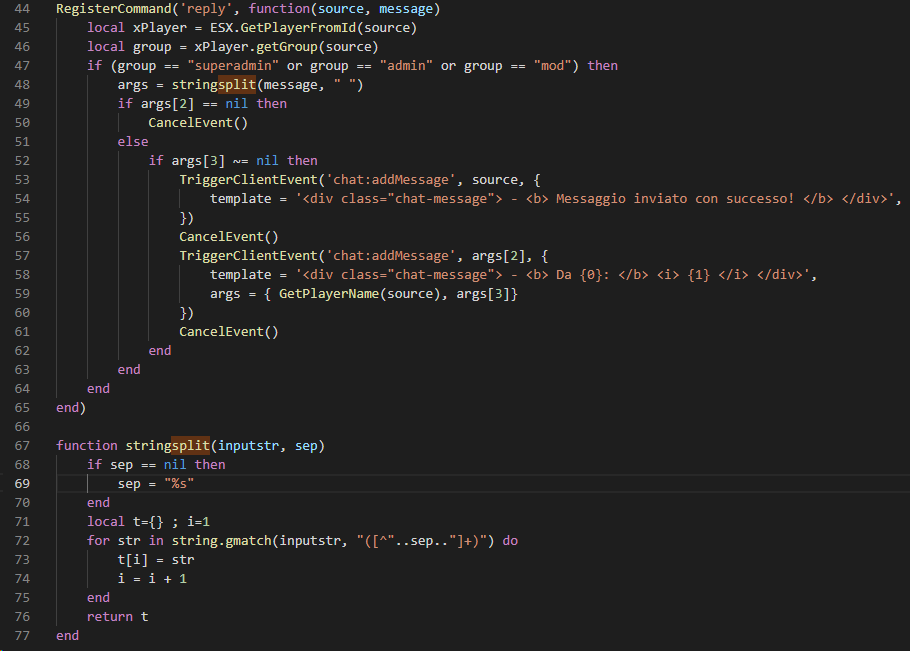Click 't[i] = str' on line 73
Screen dimensions: 910x651
pyautogui.click(x=156, y=560)
